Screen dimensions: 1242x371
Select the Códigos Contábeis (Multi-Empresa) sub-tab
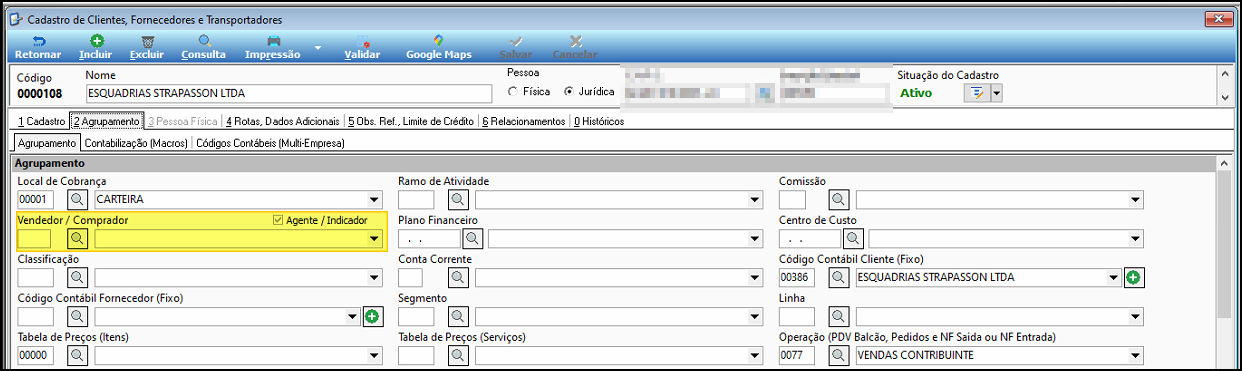tap(270, 143)
